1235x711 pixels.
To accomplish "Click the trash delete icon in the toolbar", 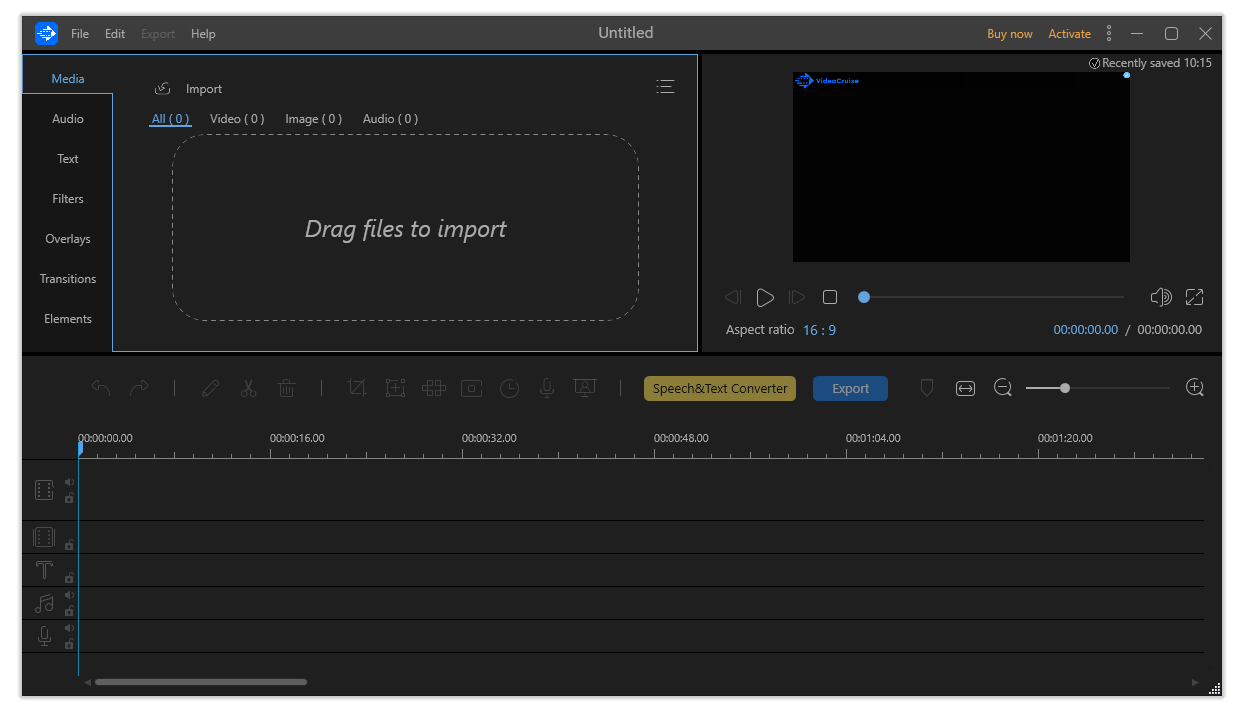I will (286, 389).
